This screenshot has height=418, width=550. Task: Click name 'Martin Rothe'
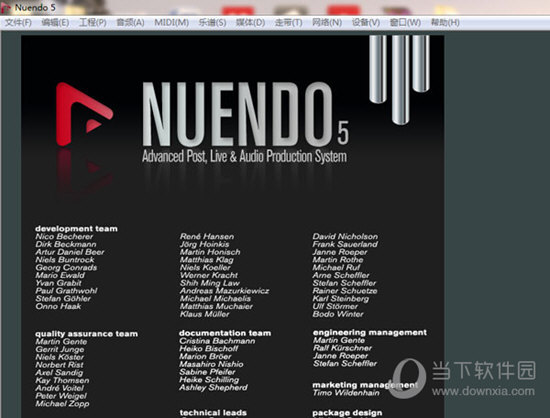(338, 260)
